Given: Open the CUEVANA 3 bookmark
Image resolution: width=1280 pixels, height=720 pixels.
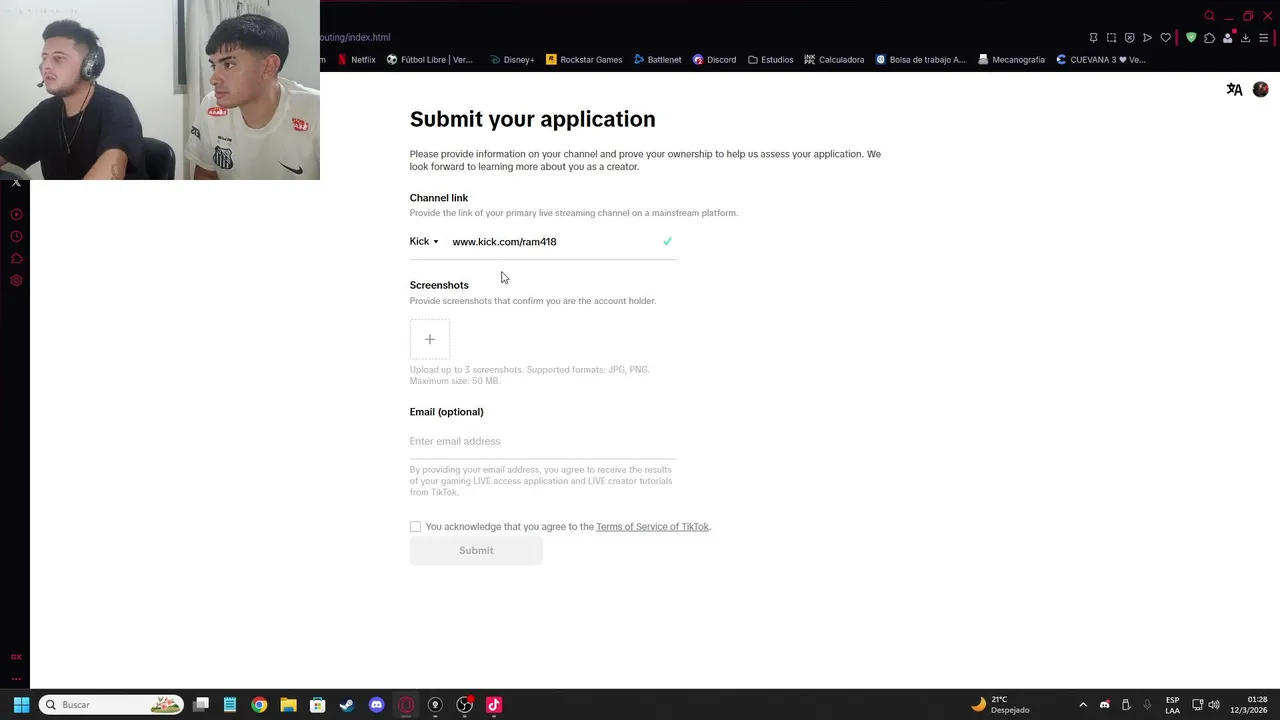Looking at the screenshot, I should click(1101, 59).
